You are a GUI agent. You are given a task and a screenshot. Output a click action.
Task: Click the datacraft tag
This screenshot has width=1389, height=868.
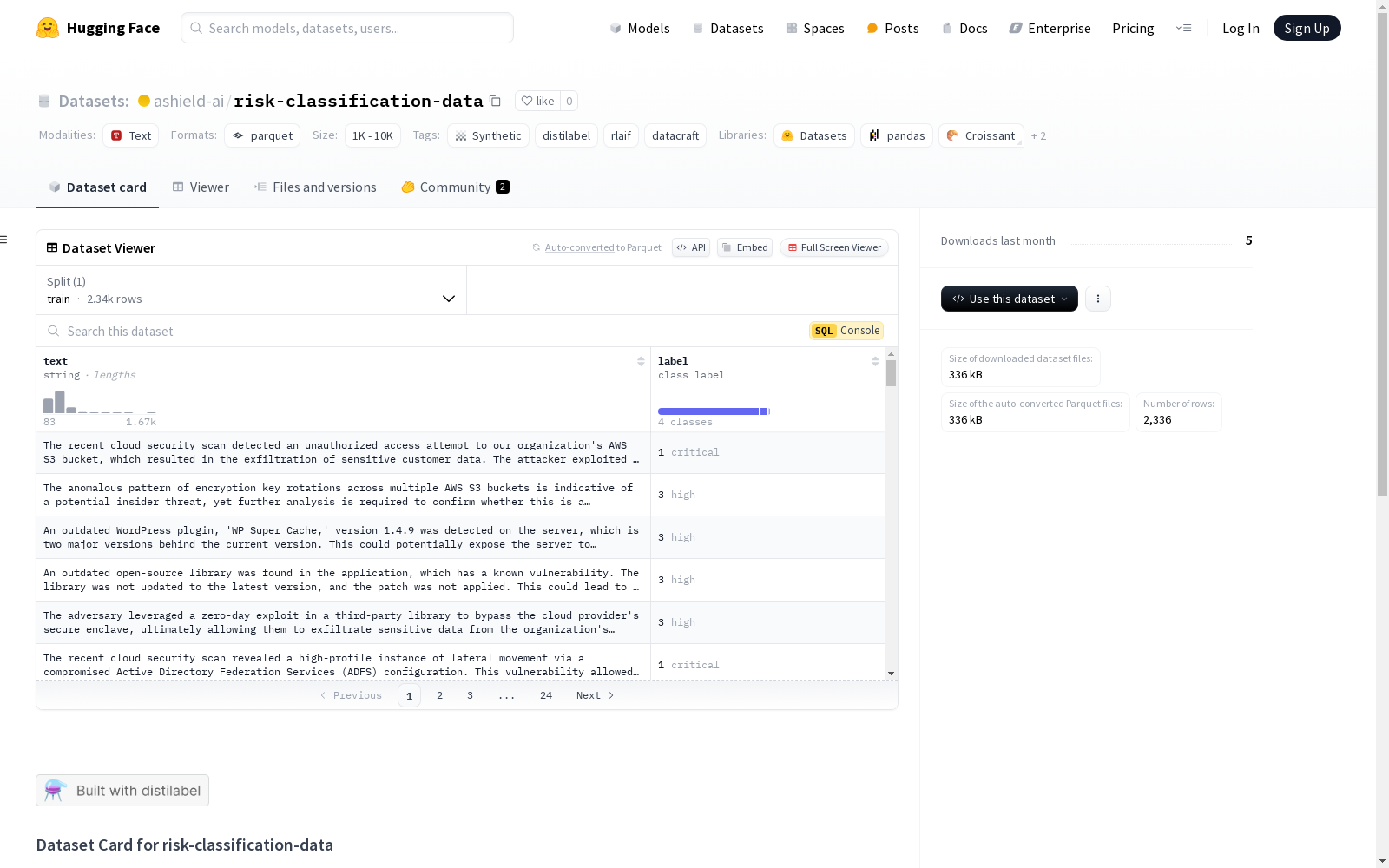[675, 135]
